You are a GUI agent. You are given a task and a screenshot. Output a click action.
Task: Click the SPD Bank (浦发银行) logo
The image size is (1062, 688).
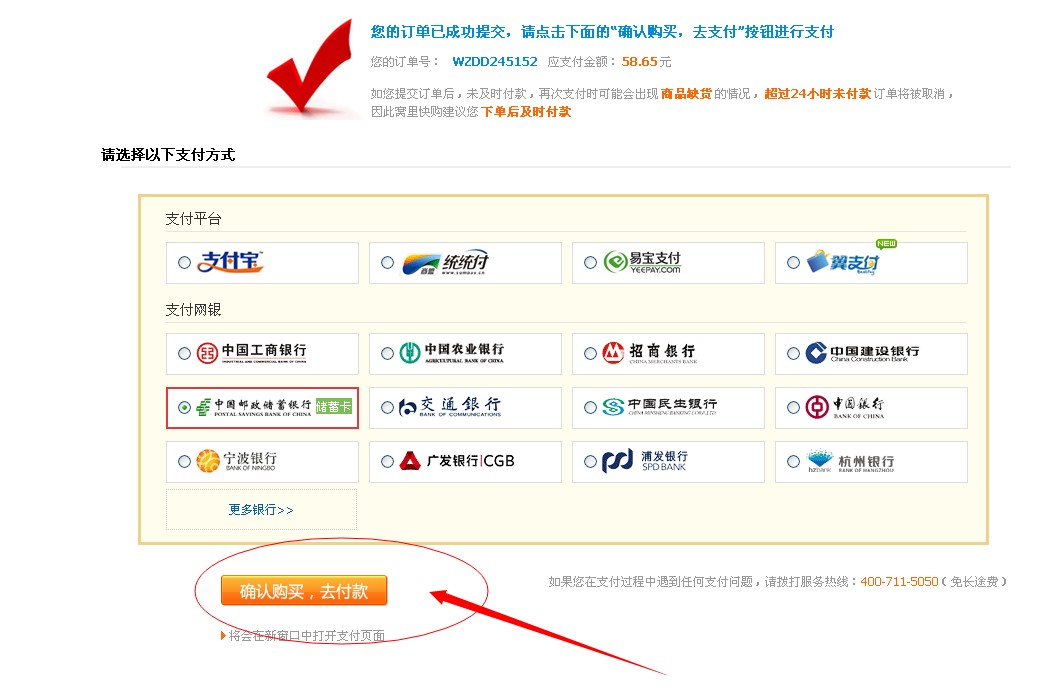click(x=645, y=461)
